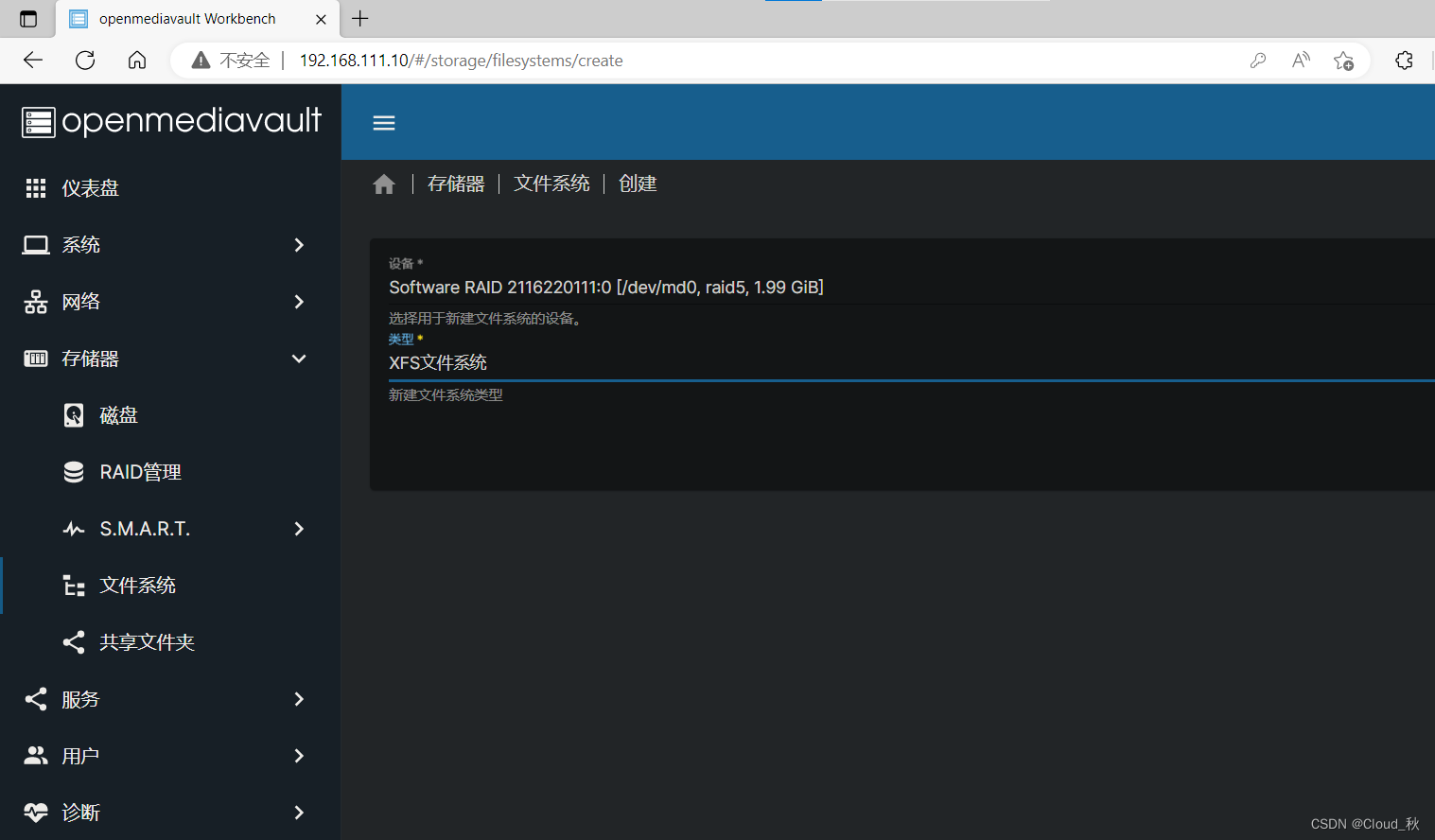This screenshot has width=1435, height=840.
Task: Click the 用户 people icon
Action: tap(36, 756)
